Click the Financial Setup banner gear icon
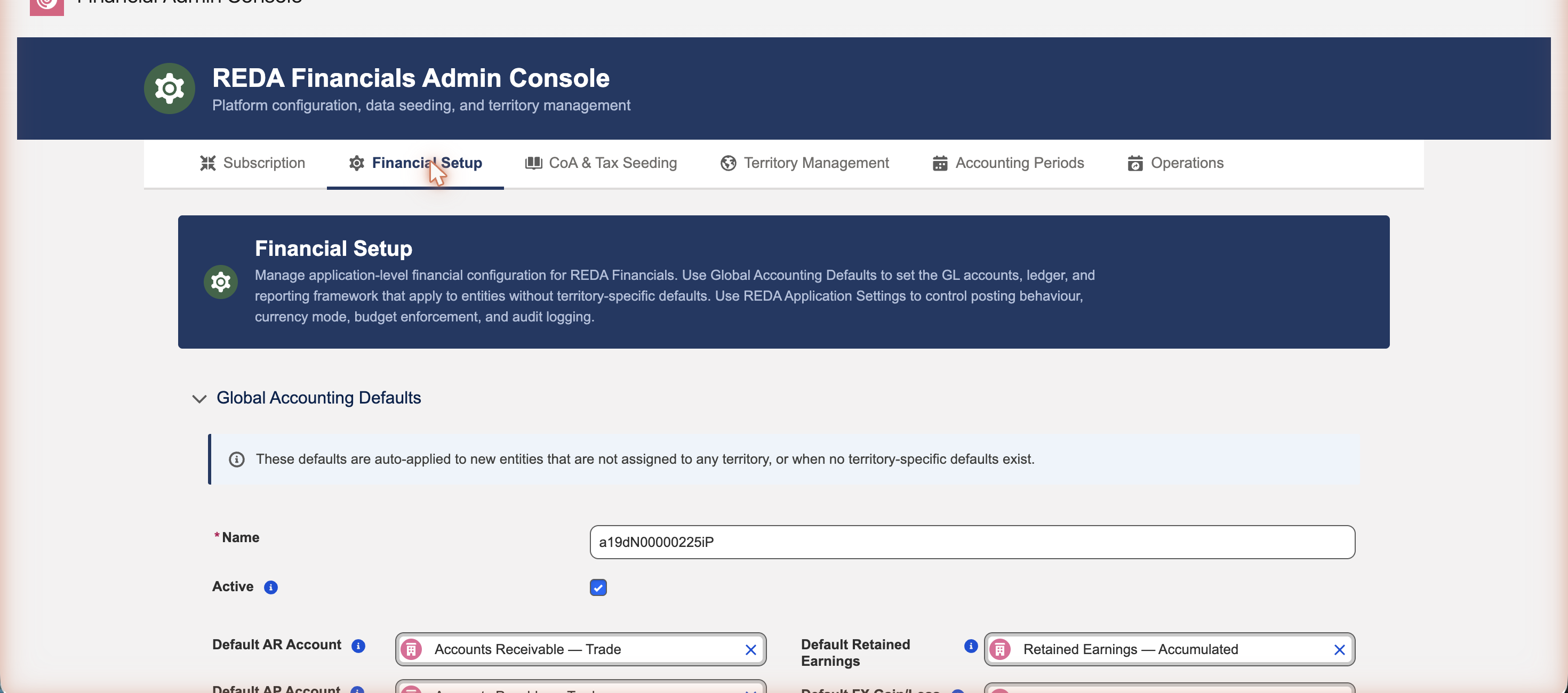Viewport: 1568px width, 693px height. tap(220, 281)
